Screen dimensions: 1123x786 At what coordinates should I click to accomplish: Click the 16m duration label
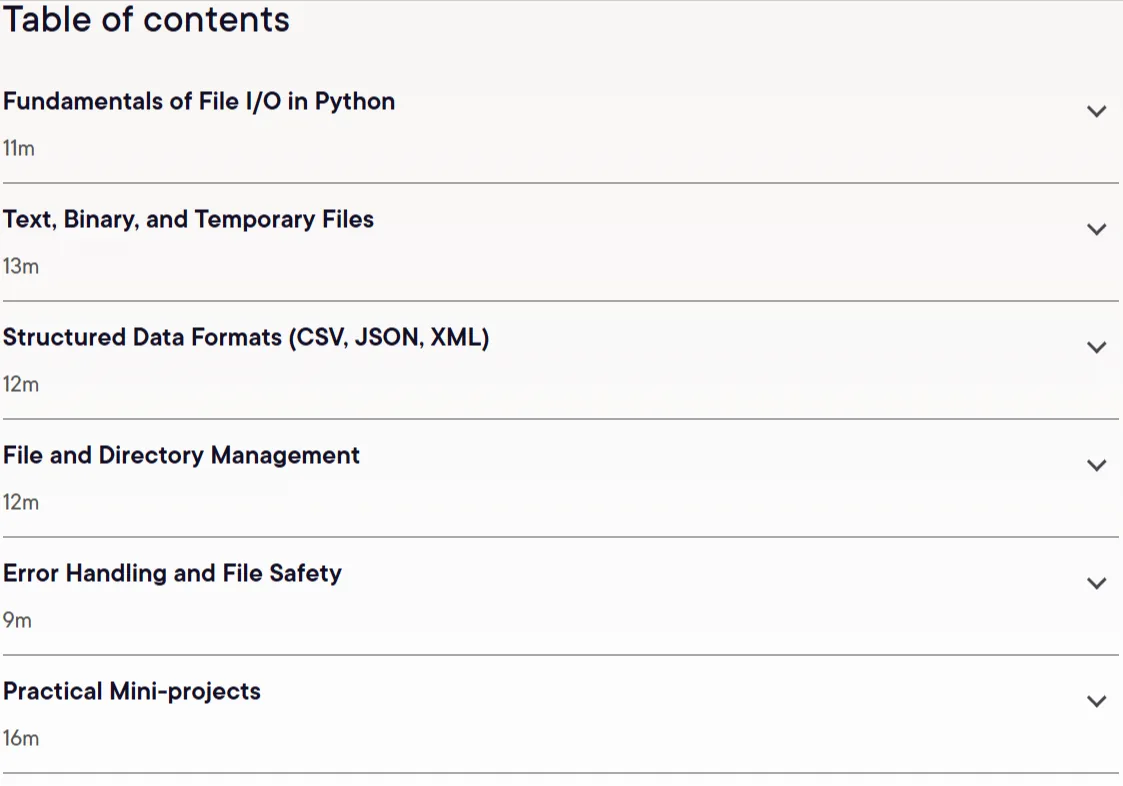(21, 739)
